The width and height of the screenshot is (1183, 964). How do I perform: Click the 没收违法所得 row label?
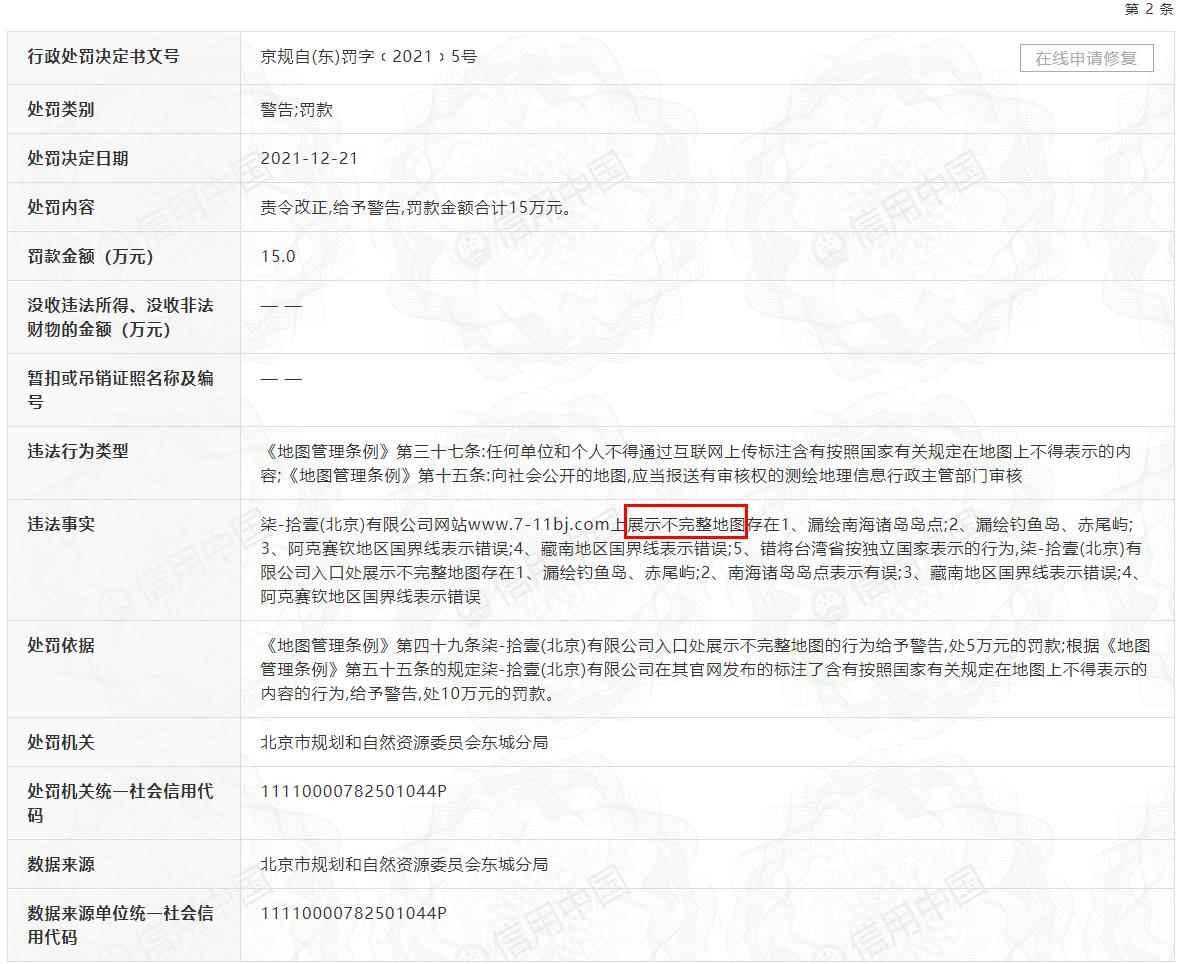[x=120, y=317]
